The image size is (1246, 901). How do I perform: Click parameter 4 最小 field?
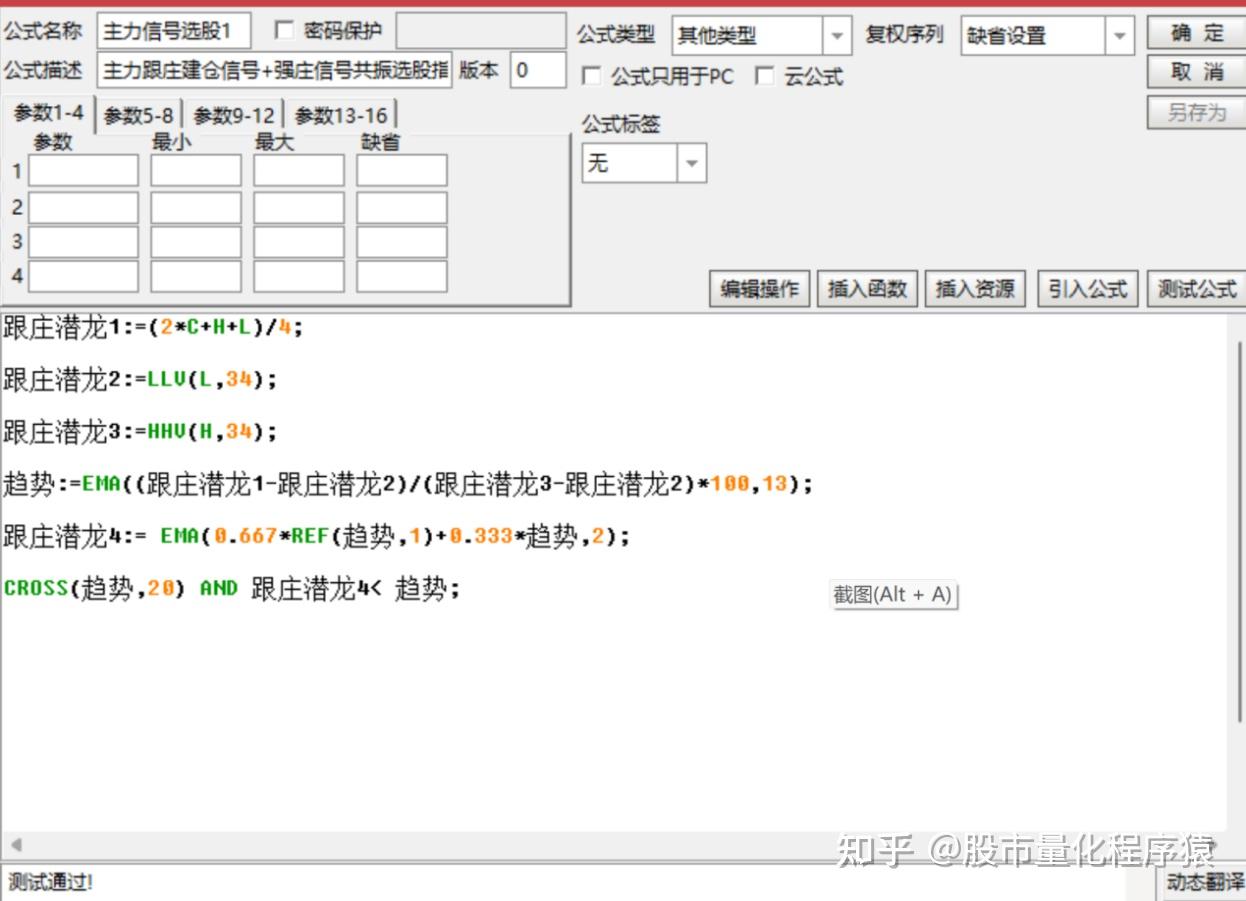196,275
